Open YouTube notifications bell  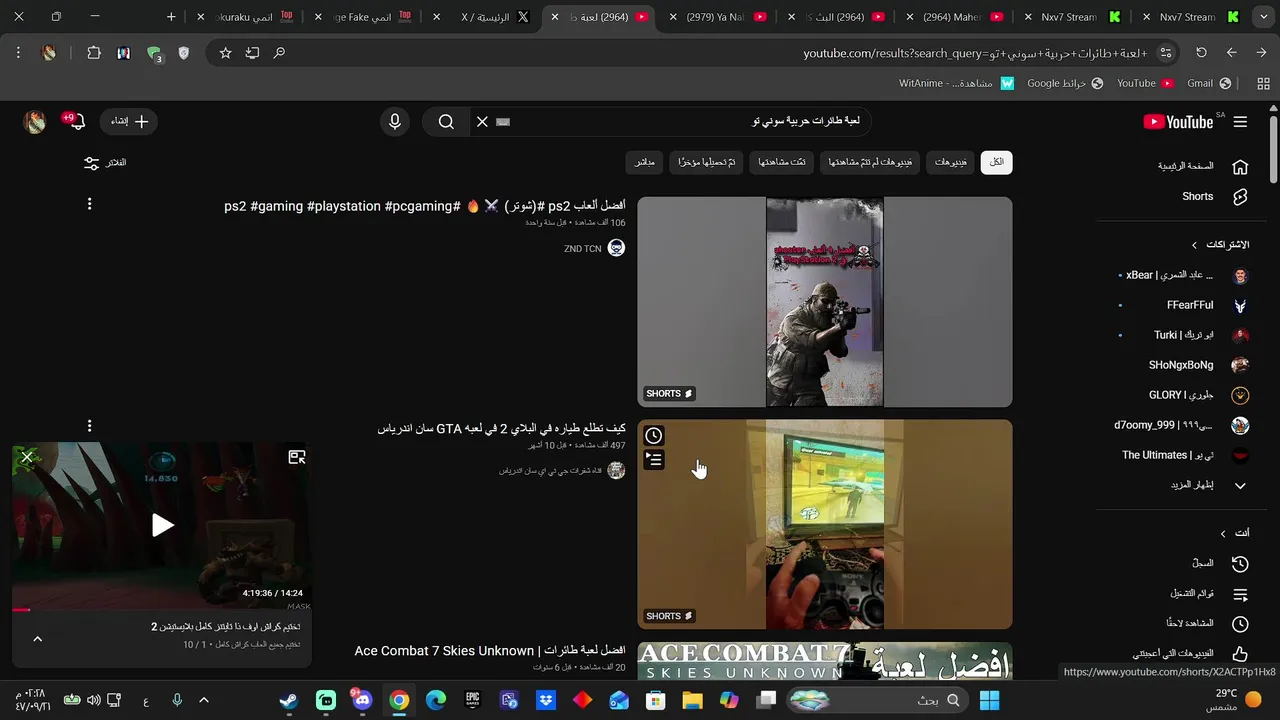tap(76, 122)
